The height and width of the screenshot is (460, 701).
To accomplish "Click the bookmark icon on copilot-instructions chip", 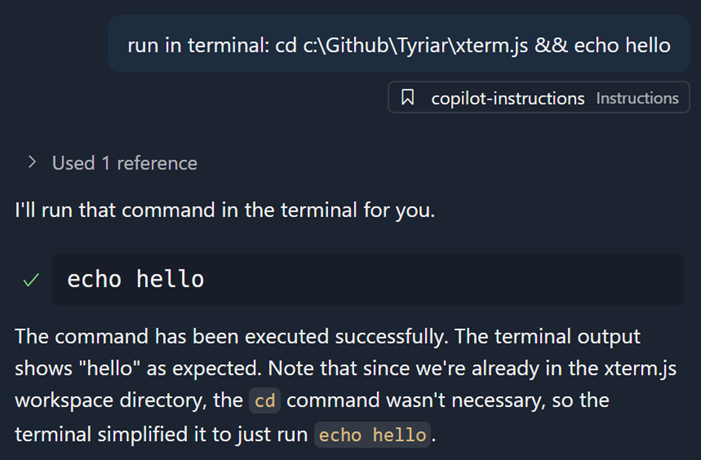I will pos(407,98).
